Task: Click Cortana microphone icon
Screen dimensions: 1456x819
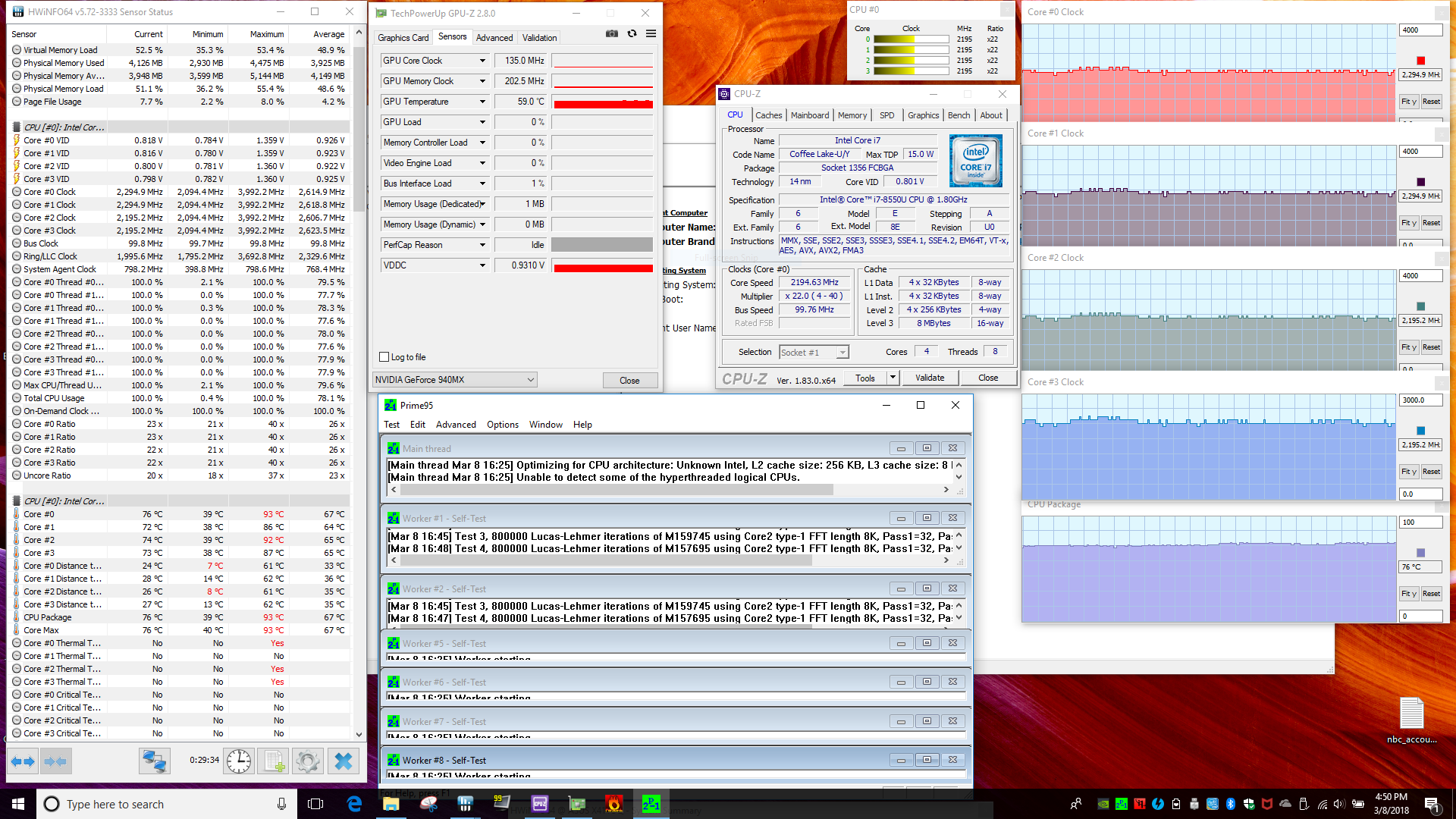Action: click(x=281, y=804)
